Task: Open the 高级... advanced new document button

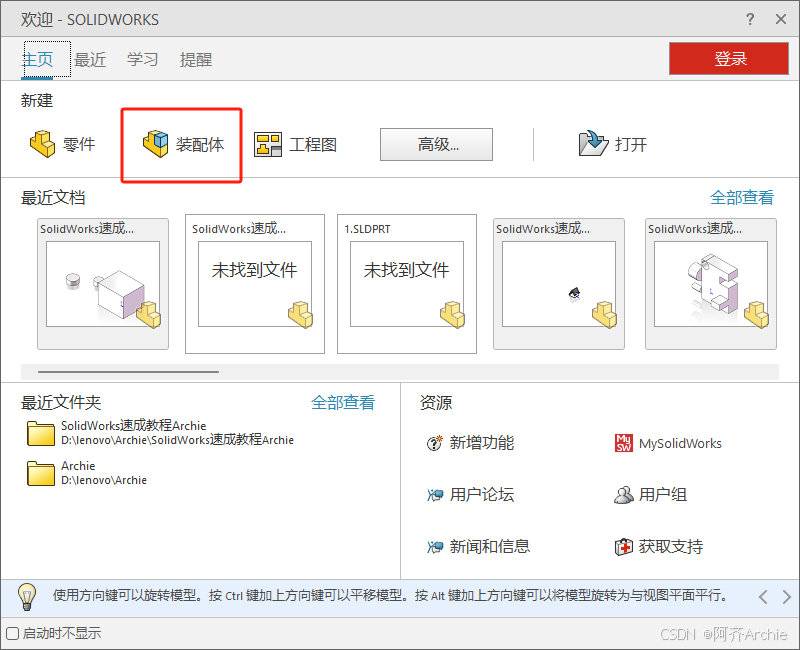Action: [x=436, y=144]
